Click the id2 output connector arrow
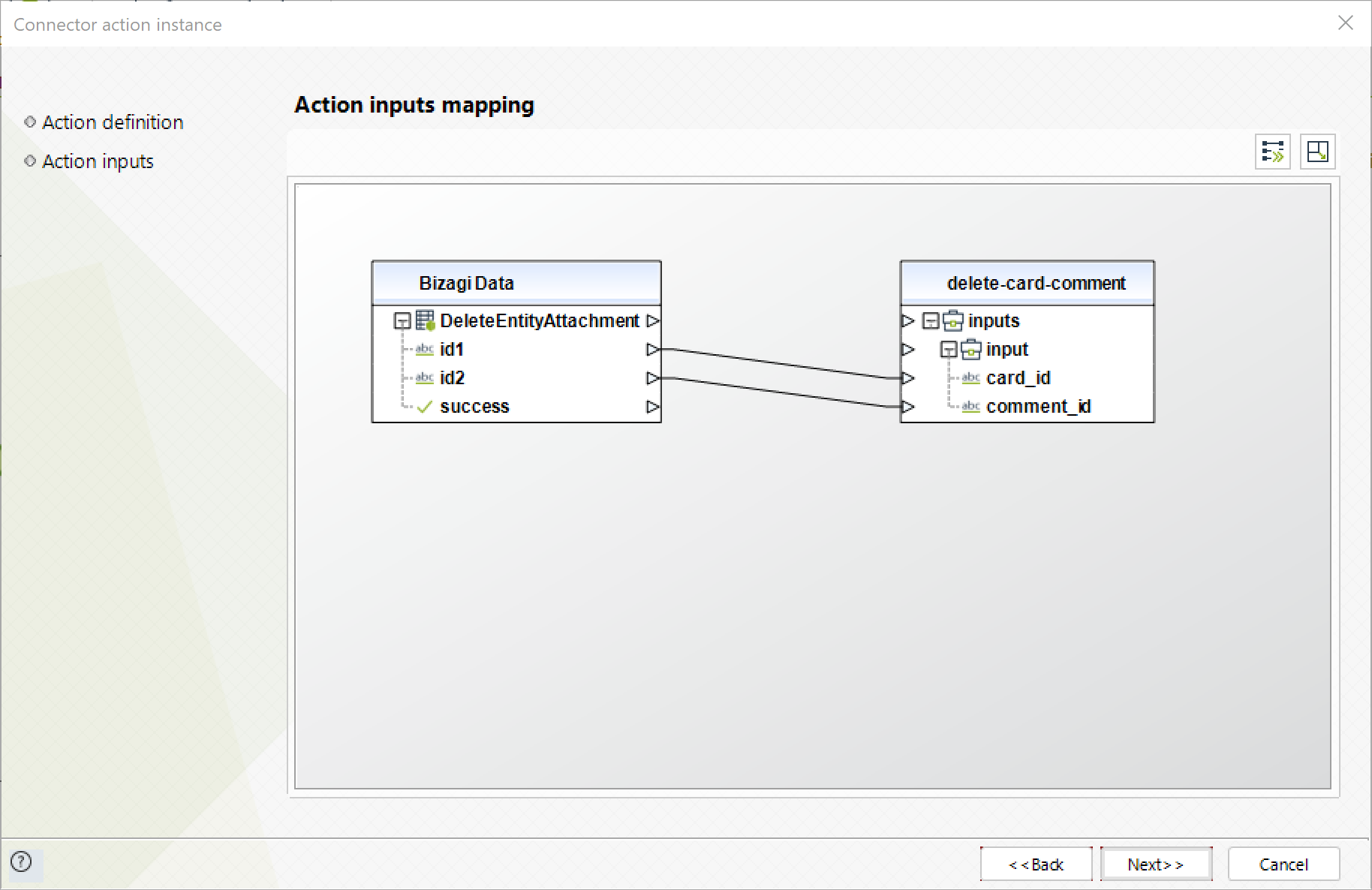 point(653,378)
